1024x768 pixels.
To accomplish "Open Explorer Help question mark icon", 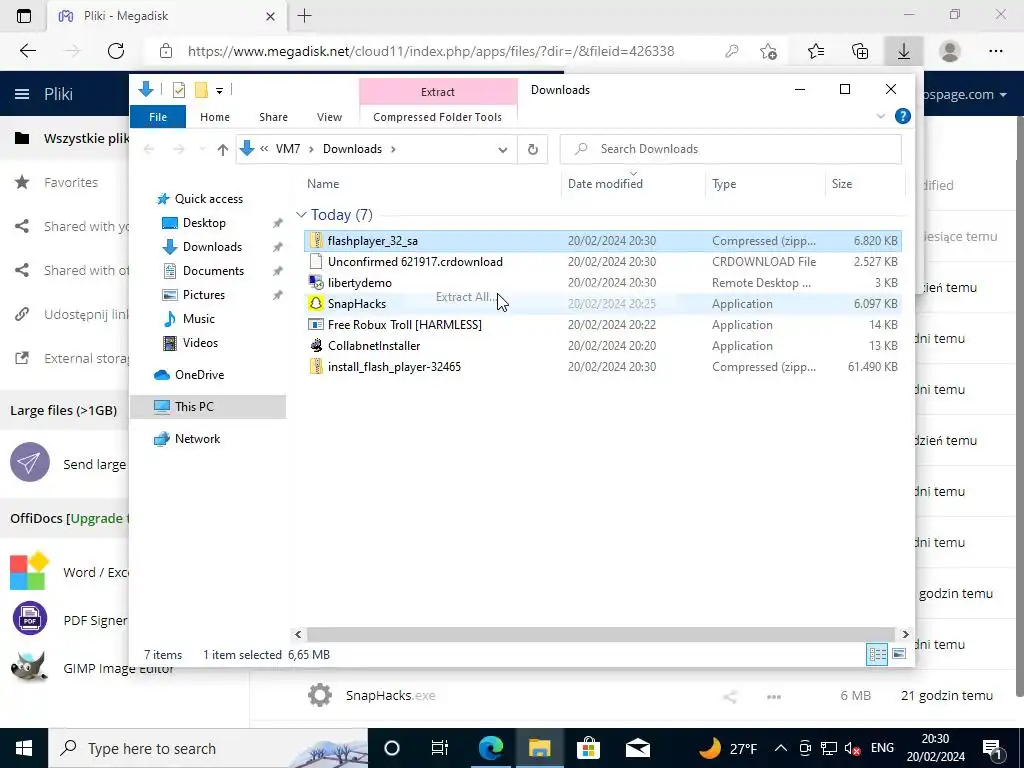I will pyautogui.click(x=903, y=116).
